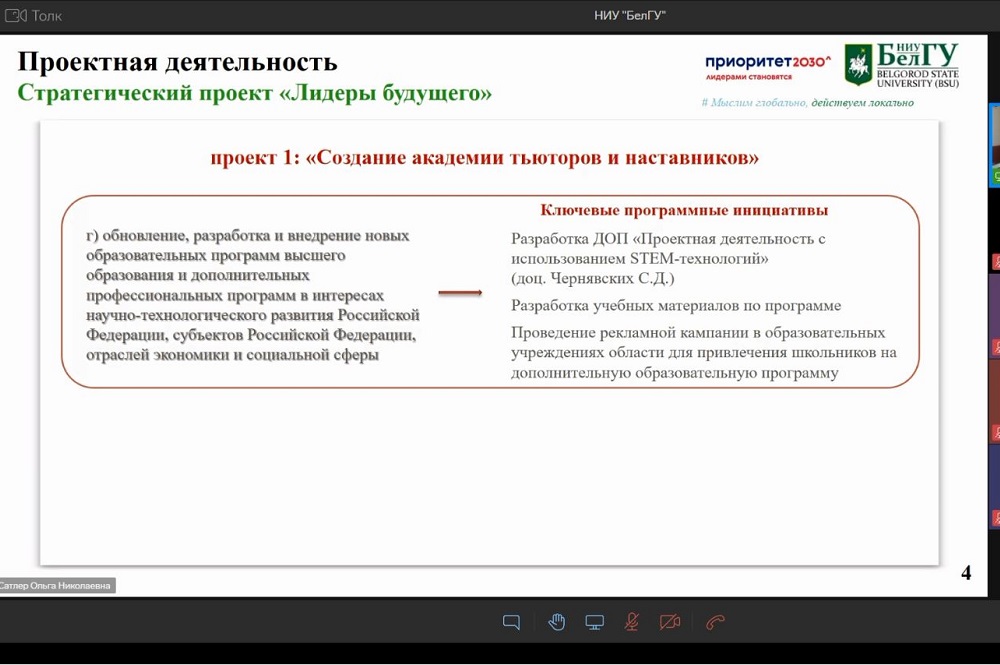The height and width of the screenshot is (665, 1000).
Task: Click the Толк camera logo icon
Action: (x=15, y=15)
